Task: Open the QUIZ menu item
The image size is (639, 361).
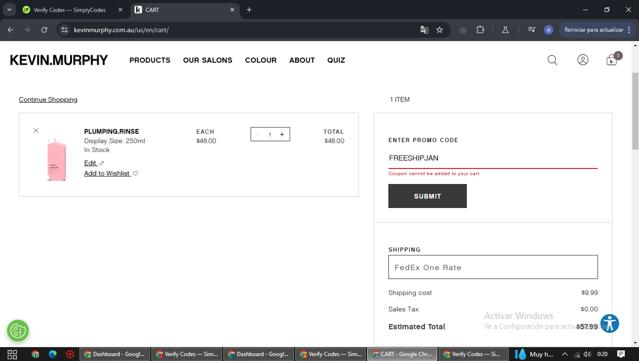Action: tap(336, 60)
